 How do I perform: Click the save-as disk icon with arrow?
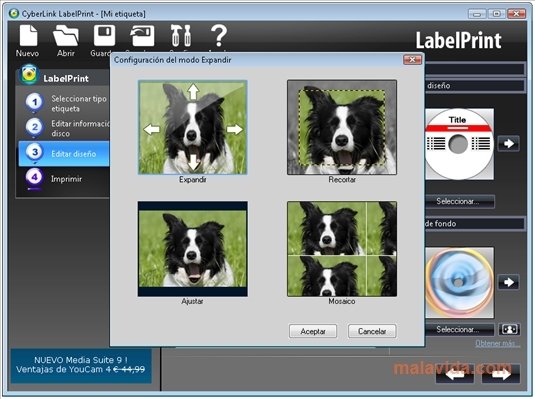(142, 35)
